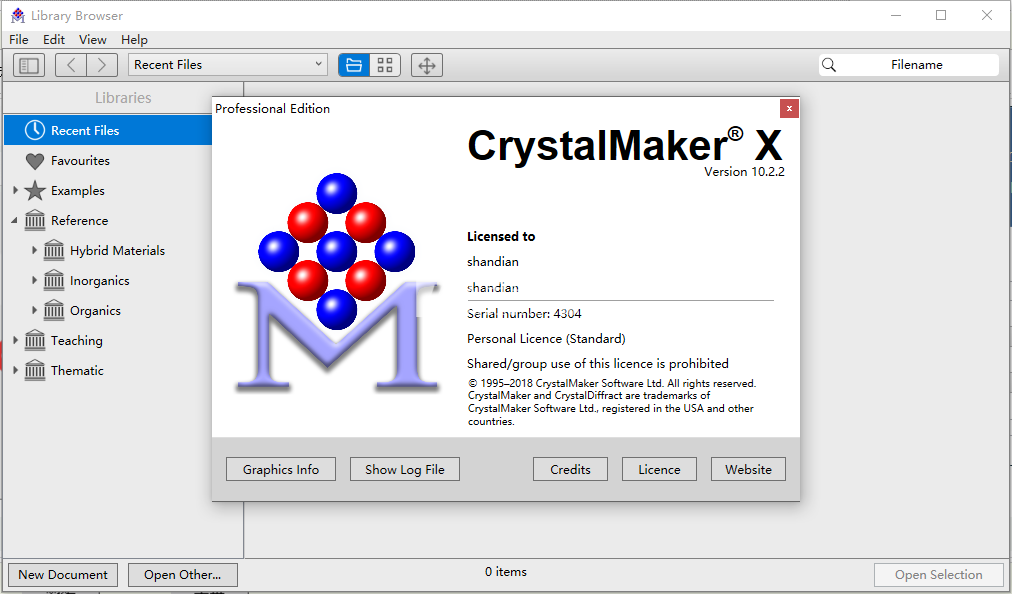Select Teaching library
This screenshot has height=594, width=1012.
click(x=77, y=341)
